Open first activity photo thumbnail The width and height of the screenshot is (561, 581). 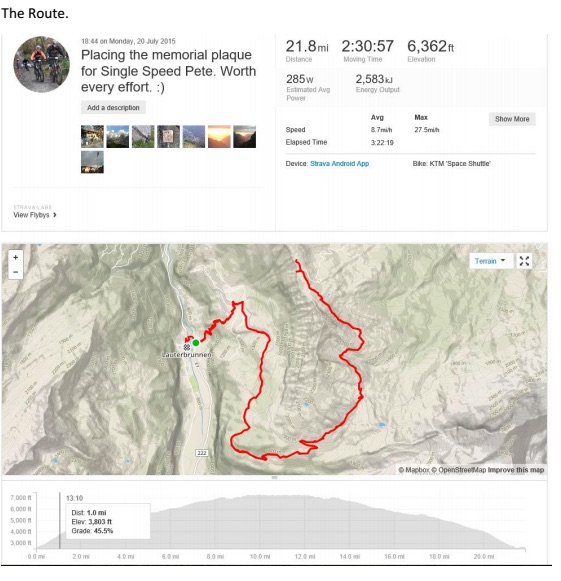tap(92, 137)
